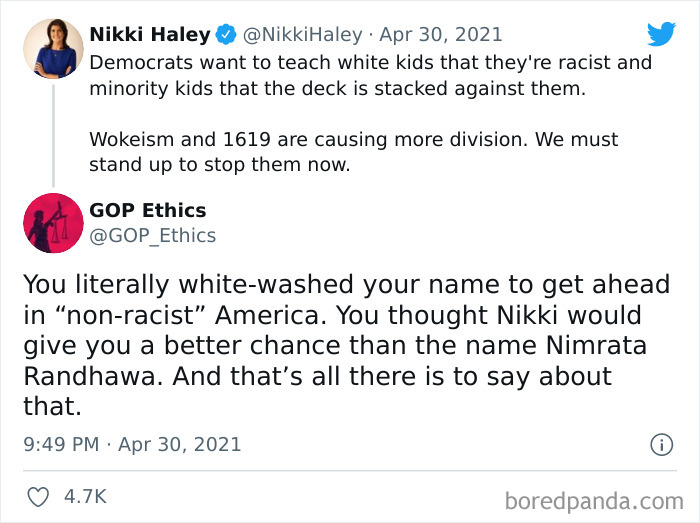Open the tweet info circle icon

(x=661, y=445)
